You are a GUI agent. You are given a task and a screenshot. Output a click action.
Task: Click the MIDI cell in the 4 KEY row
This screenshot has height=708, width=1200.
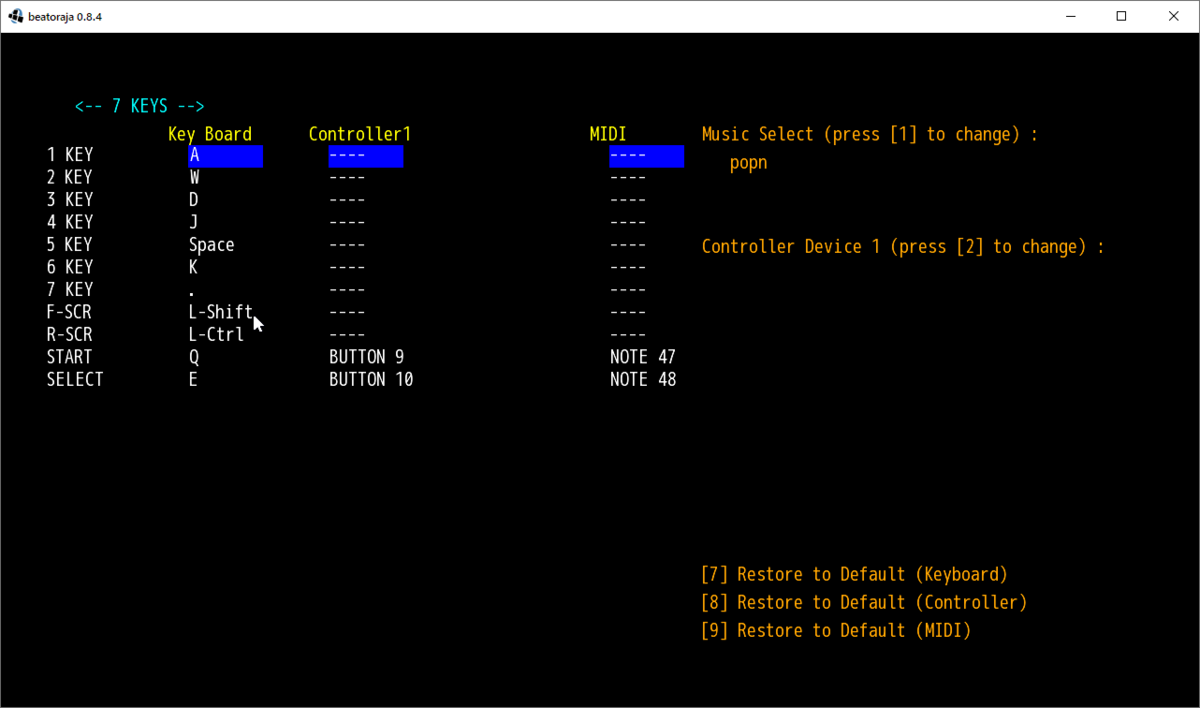628,222
